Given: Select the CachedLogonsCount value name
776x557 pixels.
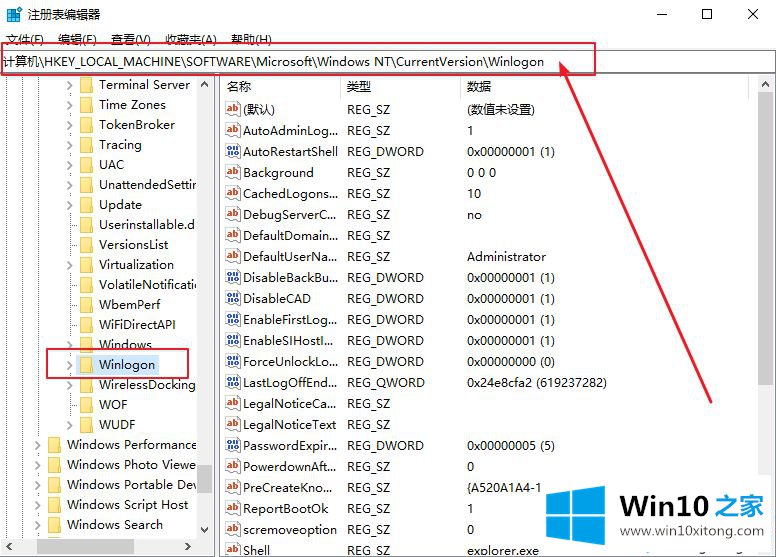Looking at the screenshot, I should [291, 194].
